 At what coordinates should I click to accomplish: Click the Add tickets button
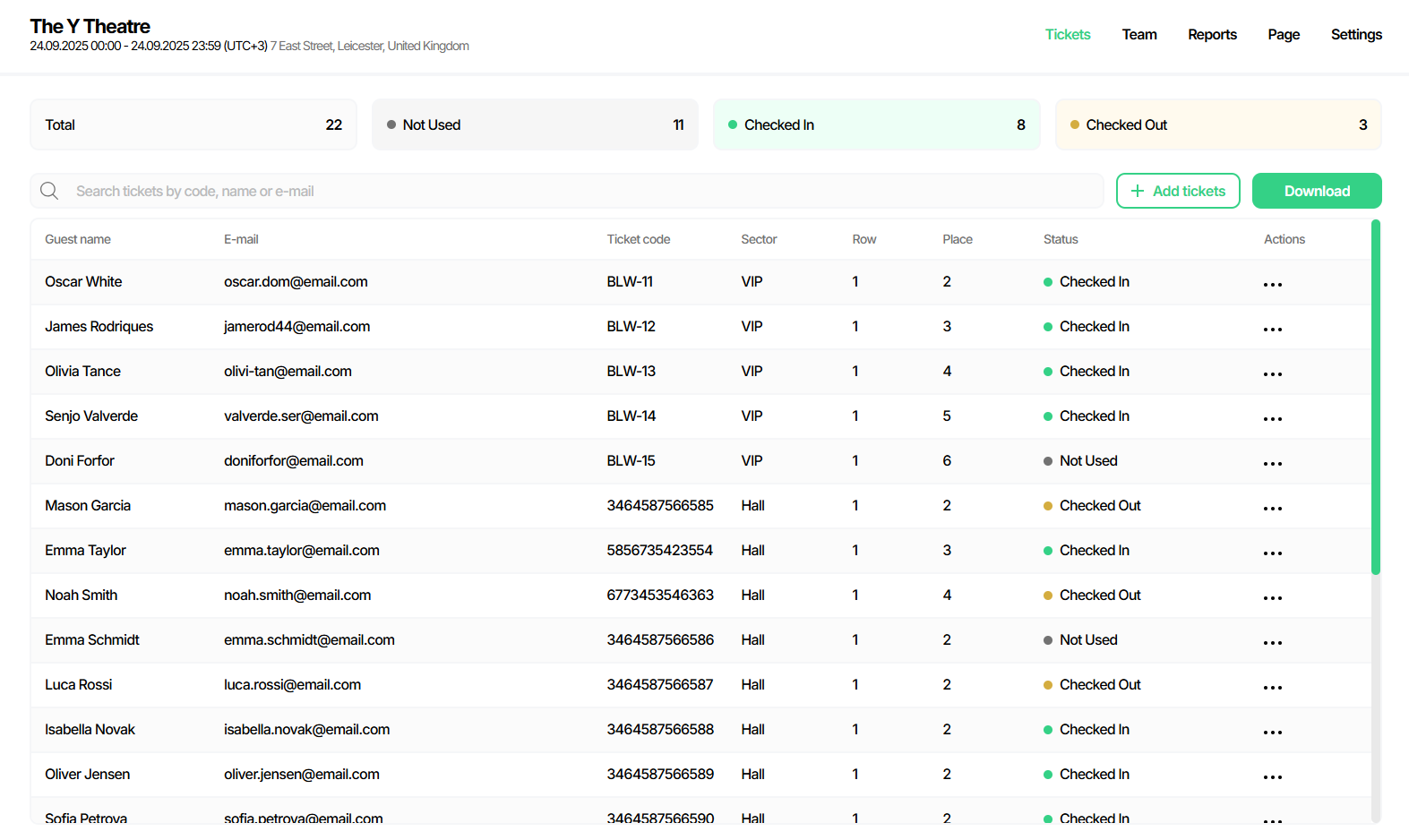pos(1177,191)
